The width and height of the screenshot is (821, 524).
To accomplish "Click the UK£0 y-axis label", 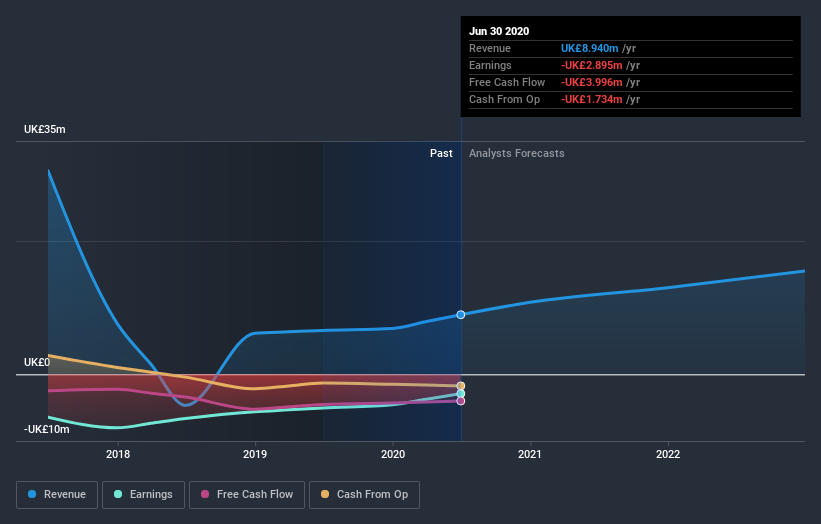I will pyautogui.click(x=37, y=362).
